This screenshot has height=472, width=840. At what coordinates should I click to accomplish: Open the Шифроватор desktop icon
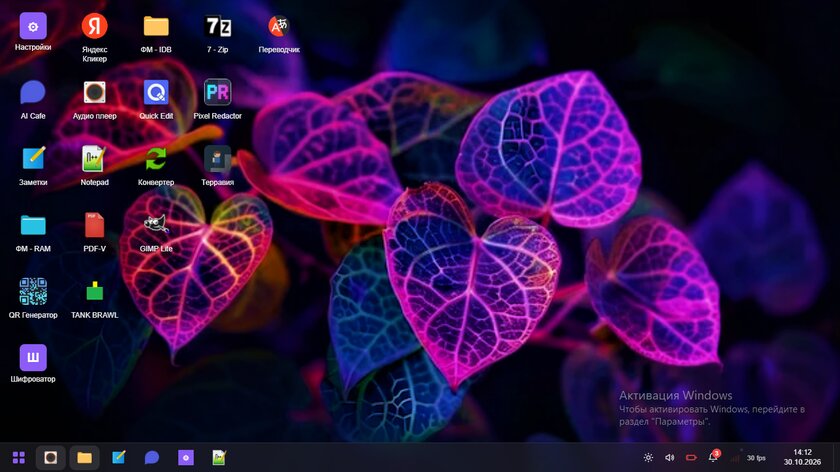pos(33,357)
